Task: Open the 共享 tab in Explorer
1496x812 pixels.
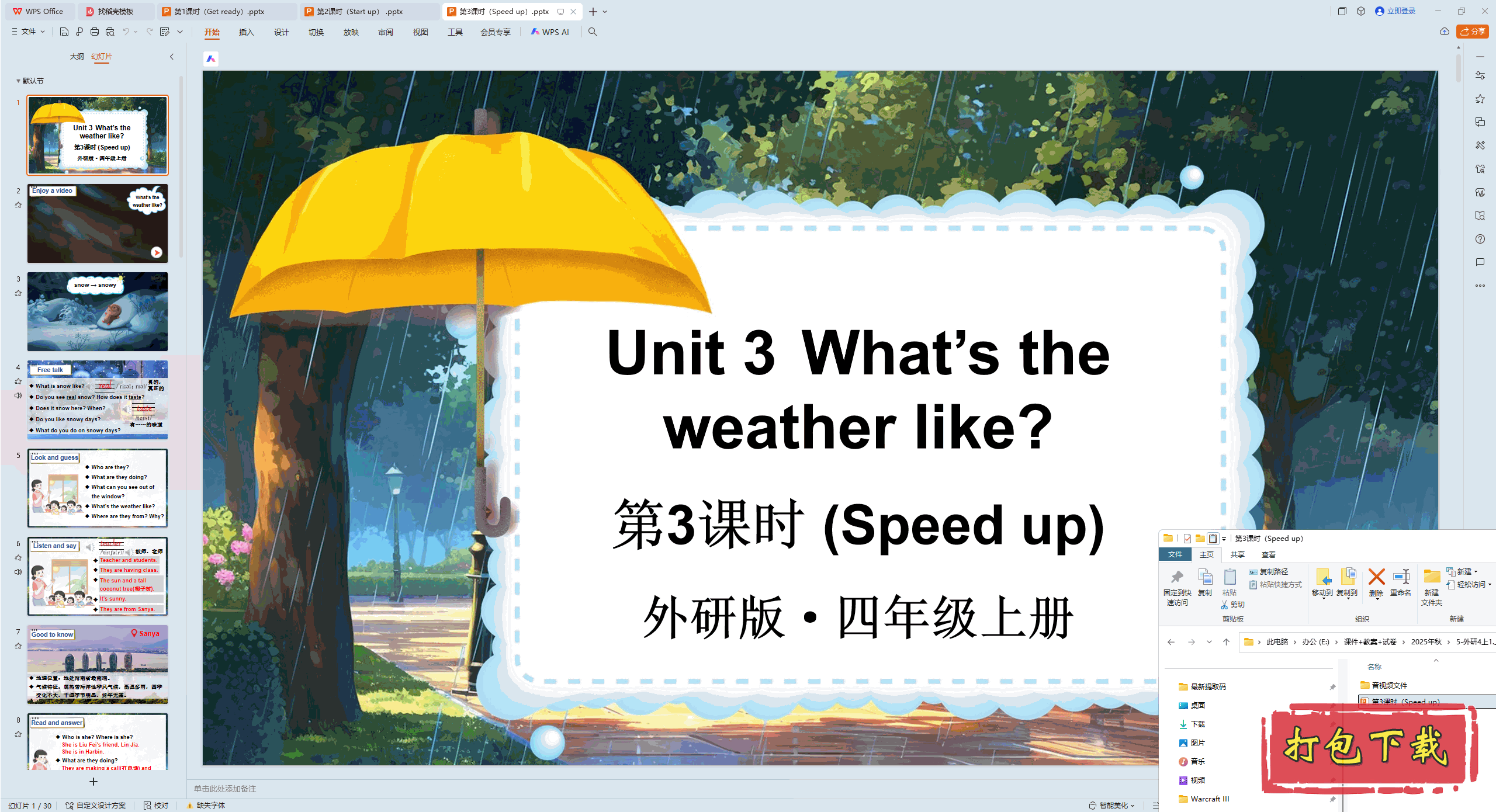Action: (1237, 555)
